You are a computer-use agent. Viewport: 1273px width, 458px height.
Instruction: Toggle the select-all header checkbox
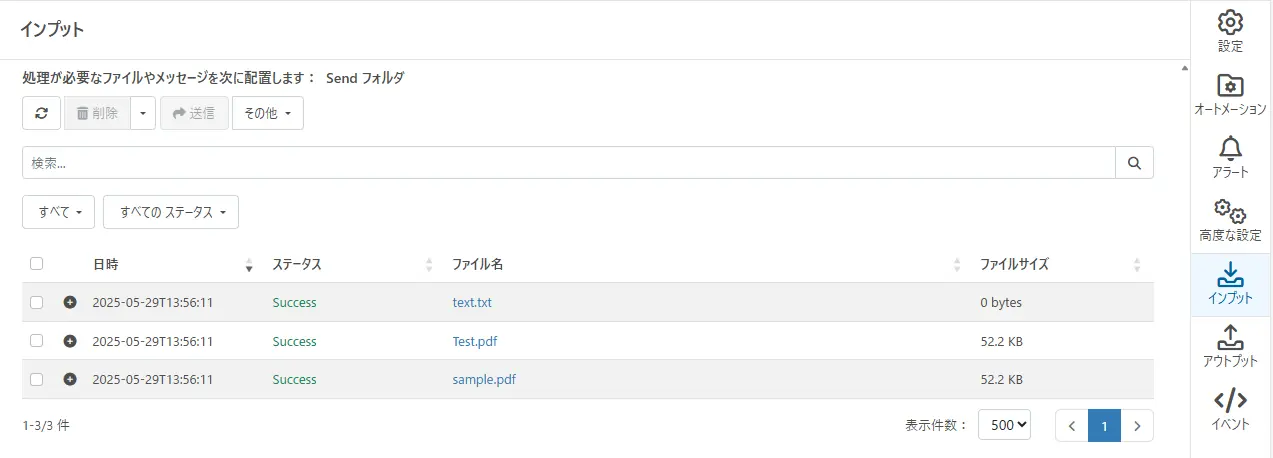tap(37, 264)
